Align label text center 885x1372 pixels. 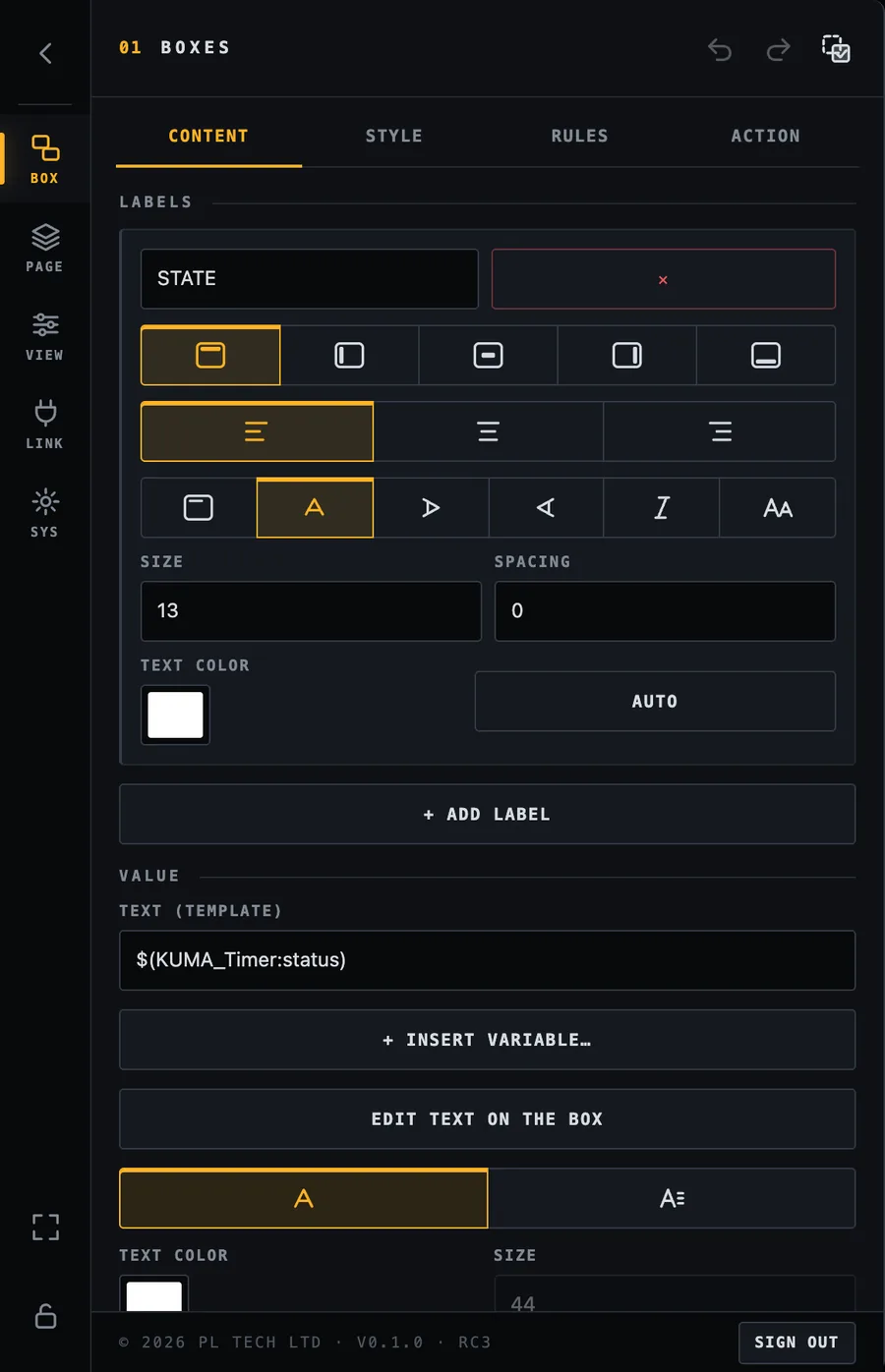click(488, 431)
